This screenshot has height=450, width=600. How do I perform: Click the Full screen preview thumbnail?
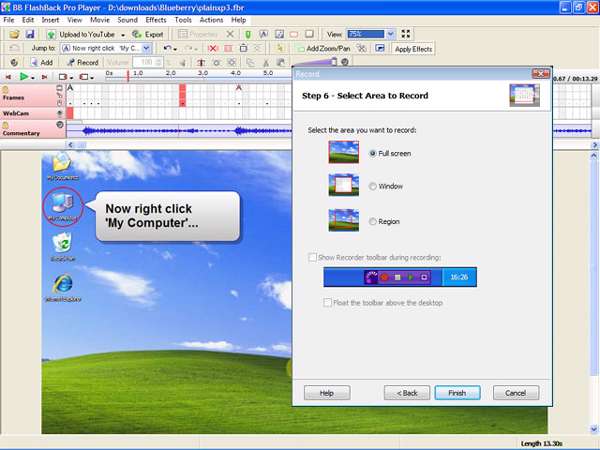(344, 152)
